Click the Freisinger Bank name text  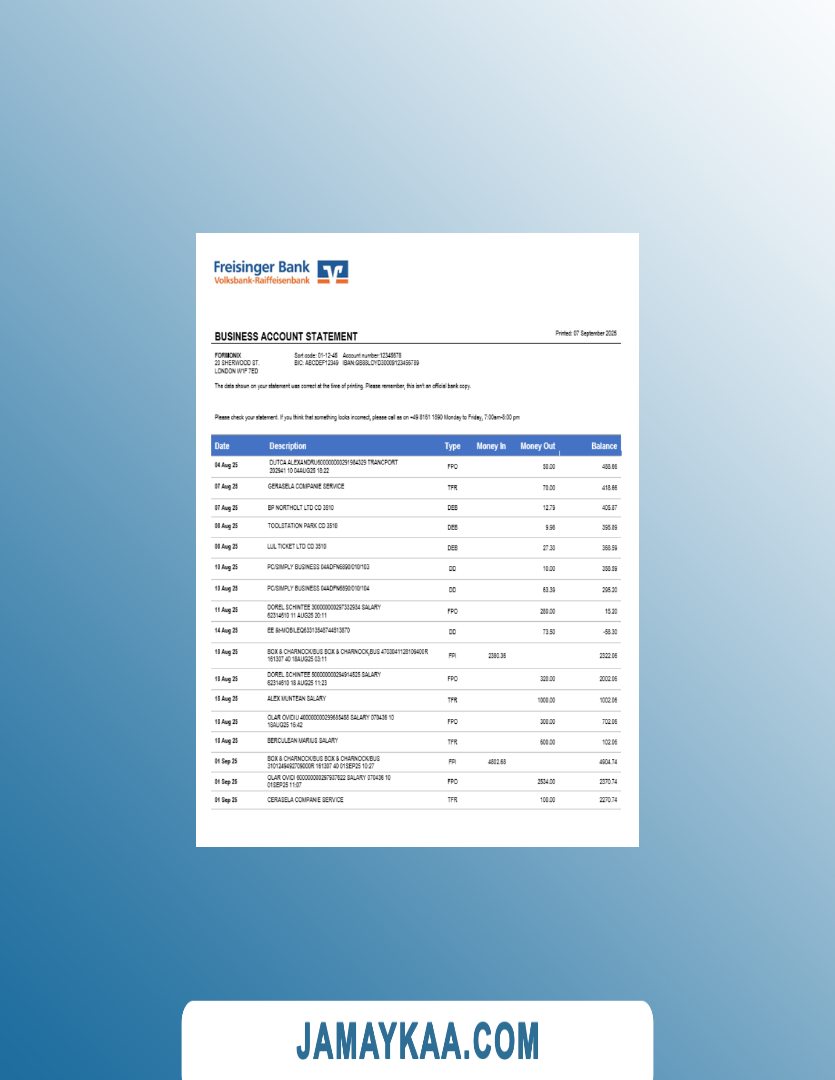pyautogui.click(x=261, y=267)
